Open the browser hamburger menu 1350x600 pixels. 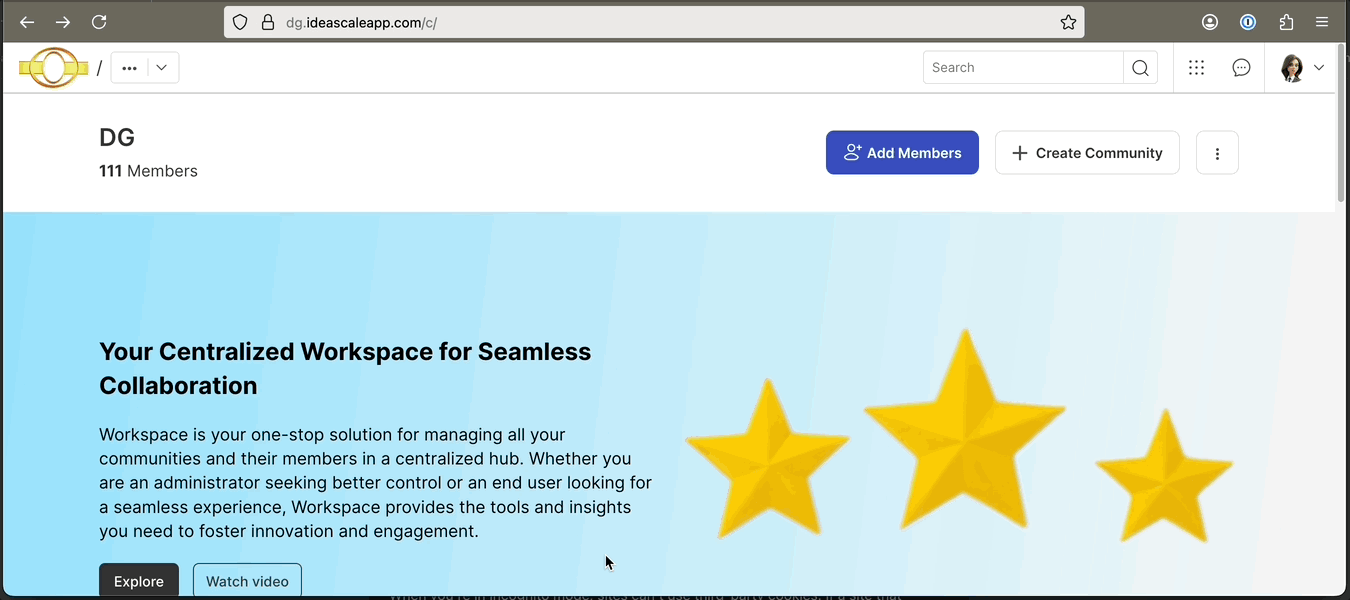pyautogui.click(x=1322, y=22)
